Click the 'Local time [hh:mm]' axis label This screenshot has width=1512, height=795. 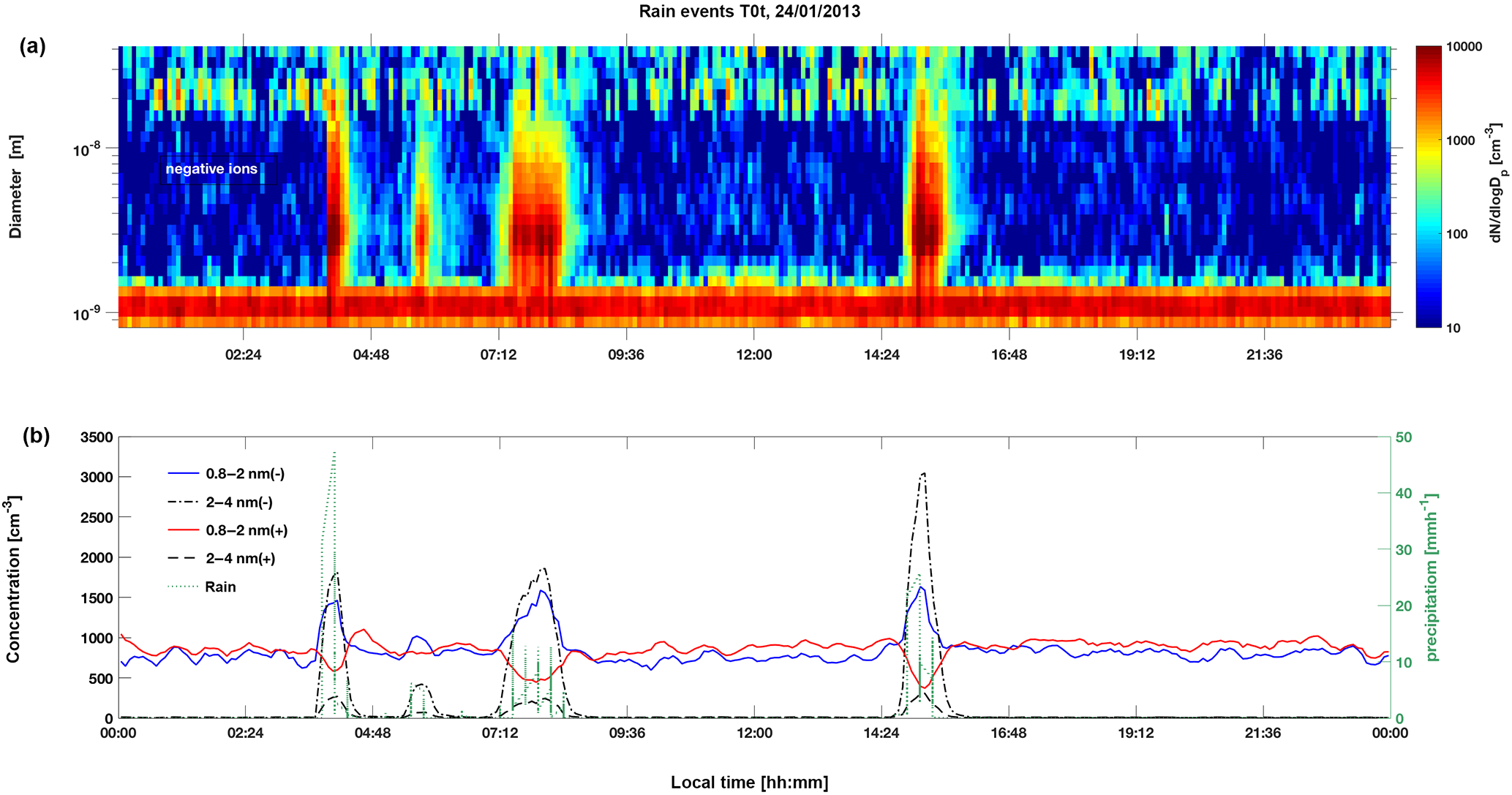point(749,783)
